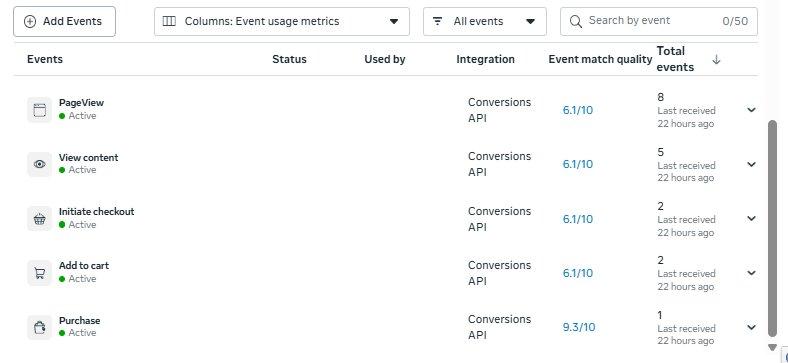Click the magnifier icon in the search box
The width and height of the screenshot is (788, 363).
coord(576,21)
